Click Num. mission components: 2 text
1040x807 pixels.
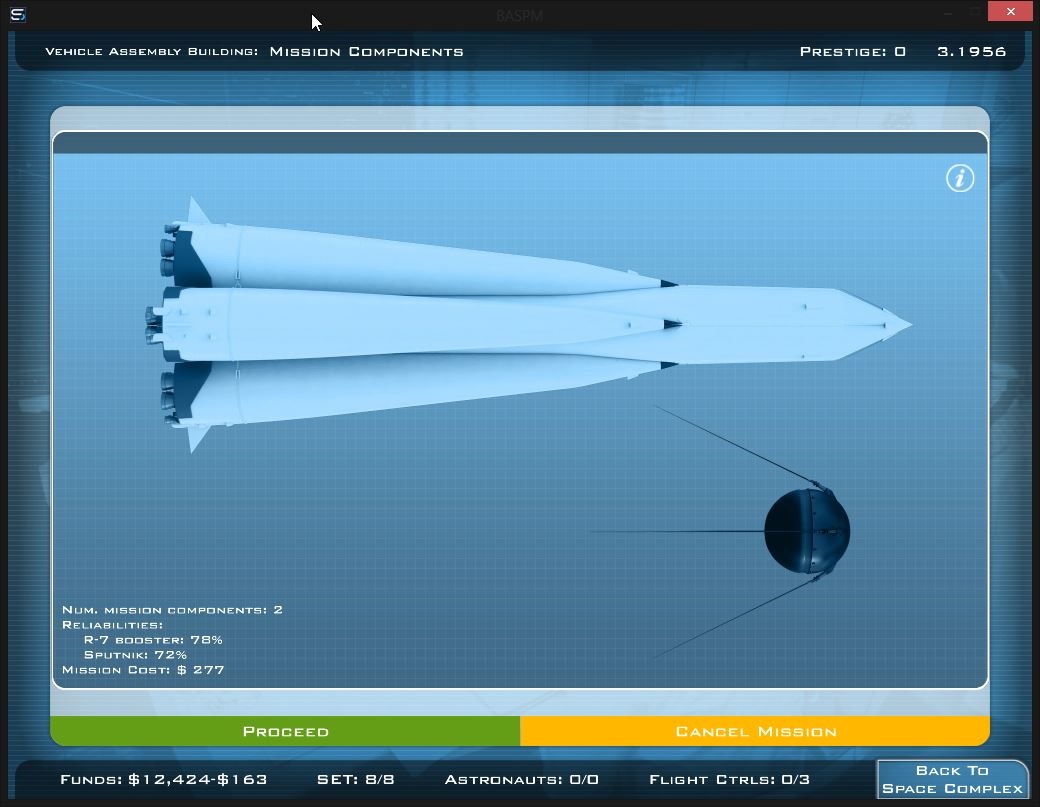pyautogui.click(x=172, y=610)
